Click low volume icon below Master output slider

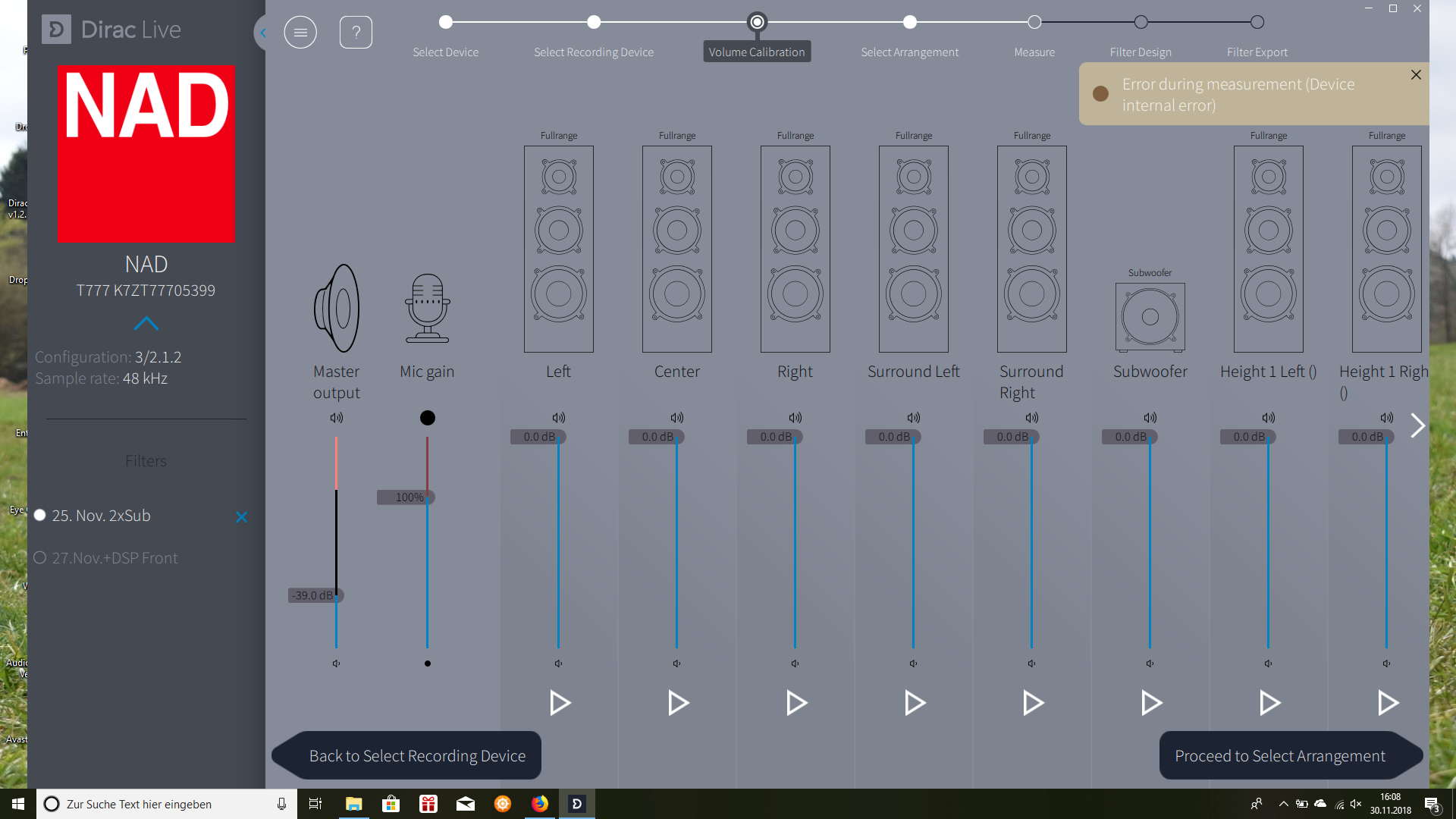[337, 664]
